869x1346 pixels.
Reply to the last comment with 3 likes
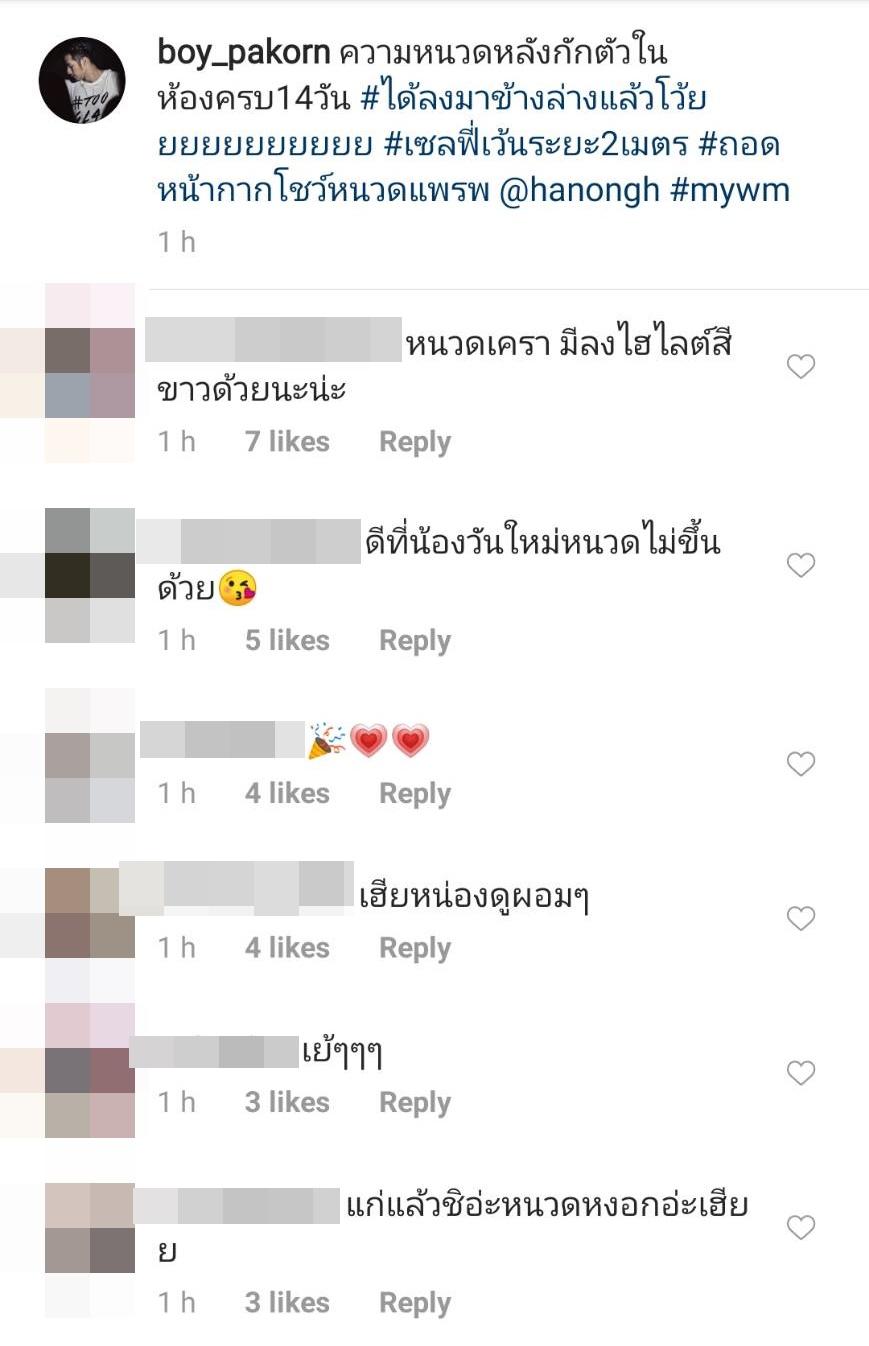[415, 1303]
